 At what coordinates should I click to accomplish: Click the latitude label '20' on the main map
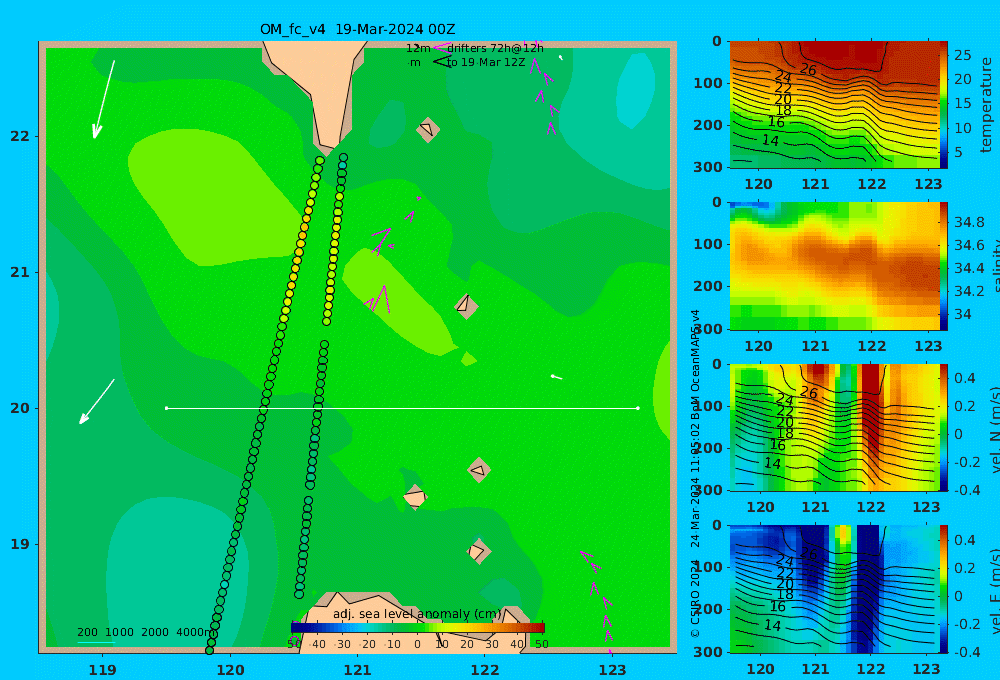[x=20, y=408]
